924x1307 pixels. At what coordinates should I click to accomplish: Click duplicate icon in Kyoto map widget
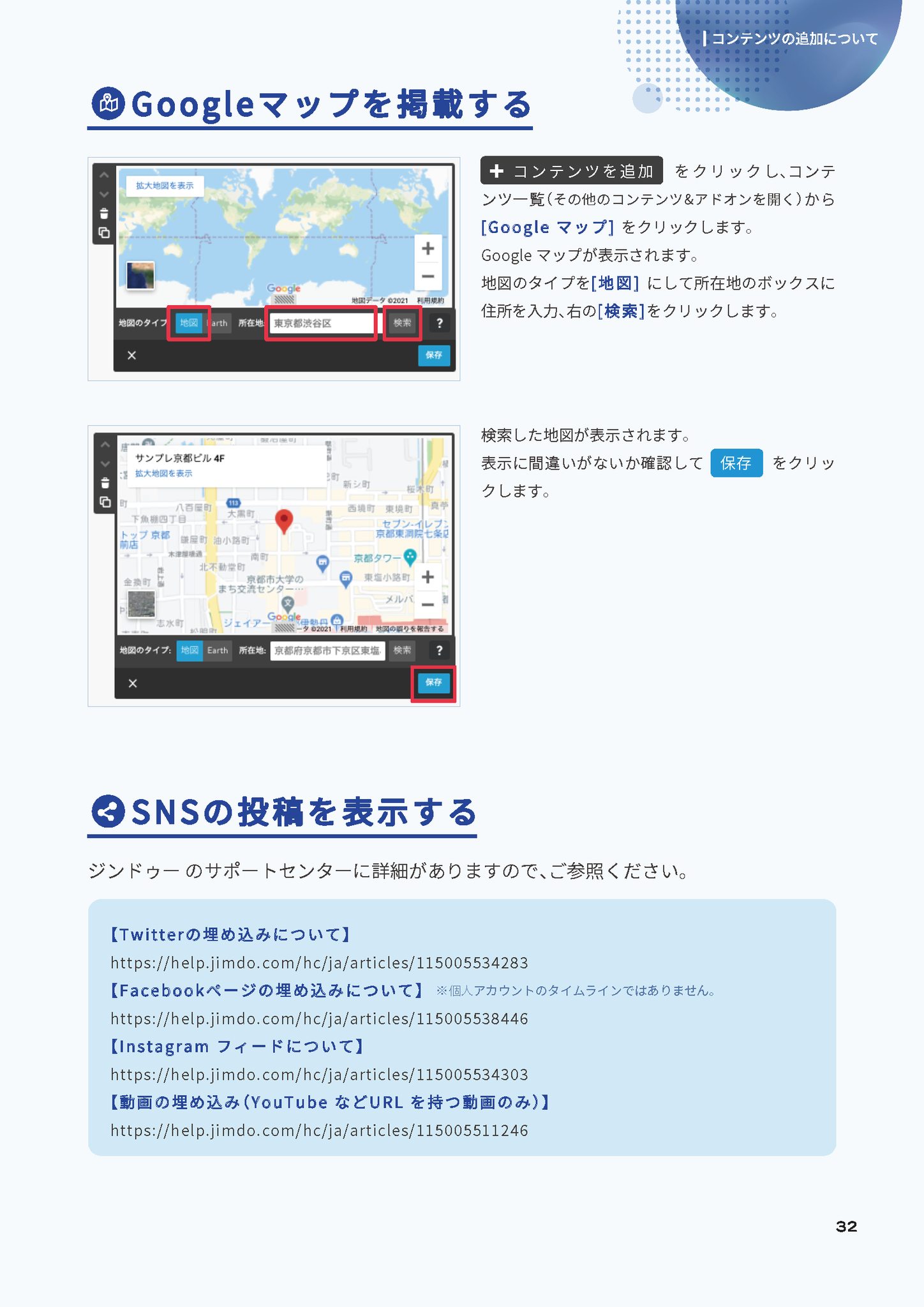pyautogui.click(x=105, y=502)
